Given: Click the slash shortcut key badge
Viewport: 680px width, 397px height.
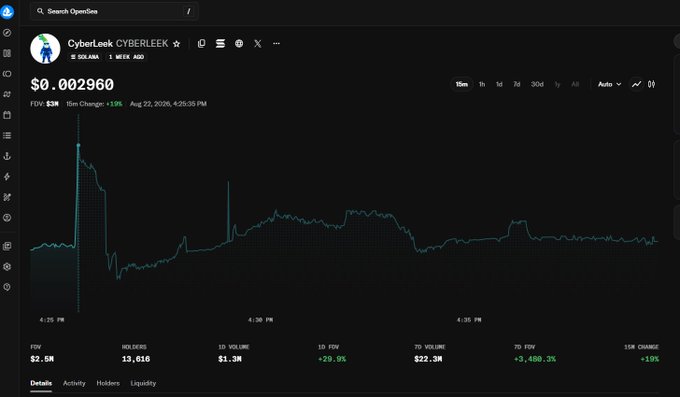Looking at the screenshot, I should click(x=188, y=11).
